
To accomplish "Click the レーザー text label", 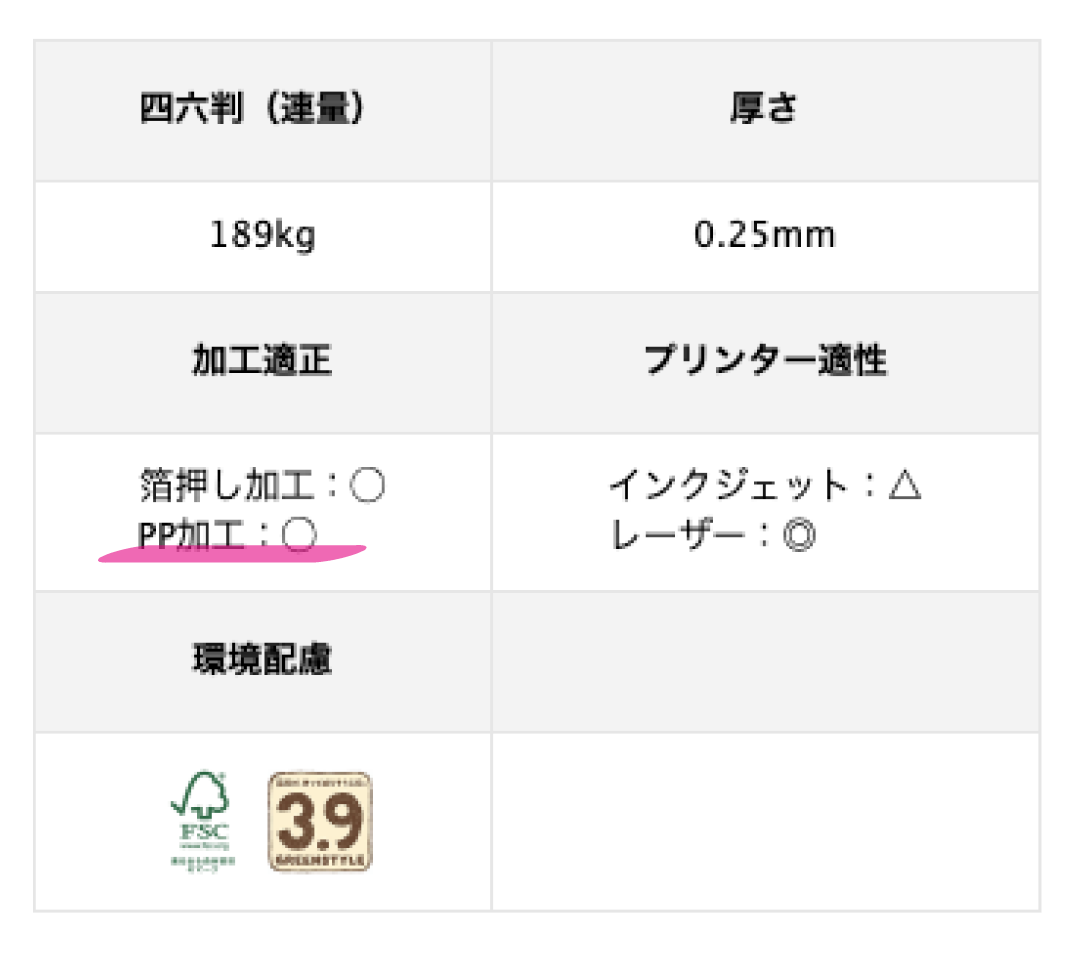I will 678,535.
